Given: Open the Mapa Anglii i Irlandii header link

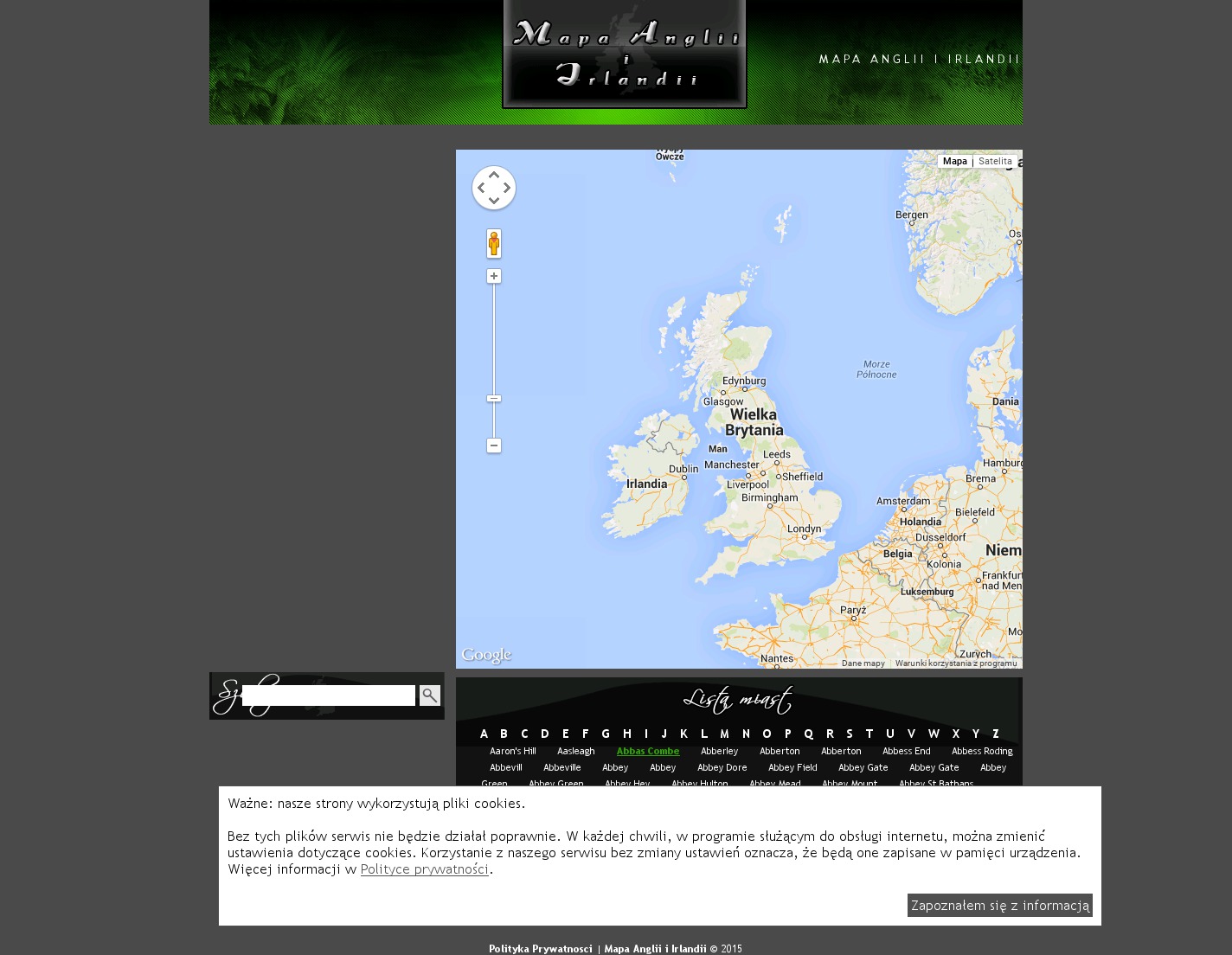Looking at the screenshot, I should [x=919, y=59].
